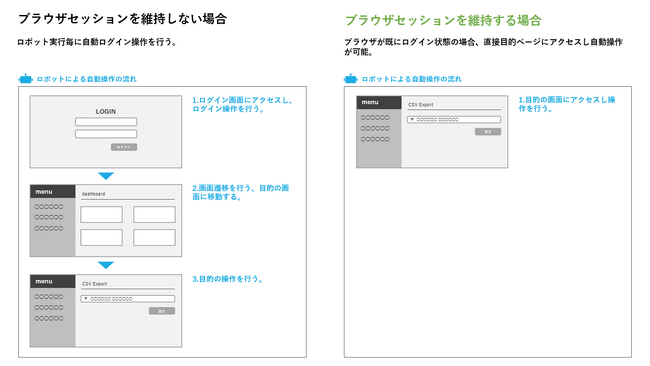Click caption '1.ログイン画面にアクセスし、ログイン操作を行う。'
The width and height of the screenshot is (650, 366).
click(x=243, y=104)
